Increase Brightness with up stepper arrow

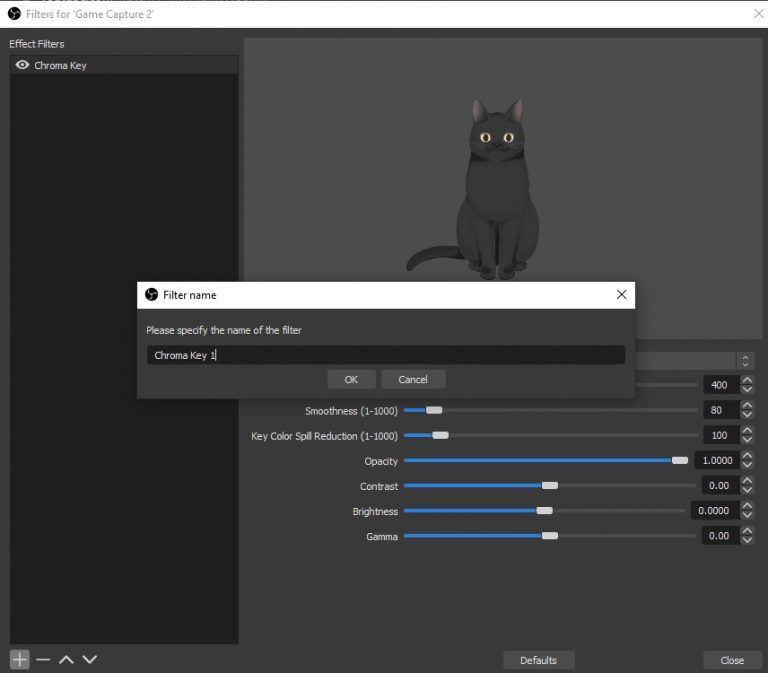pos(747,505)
